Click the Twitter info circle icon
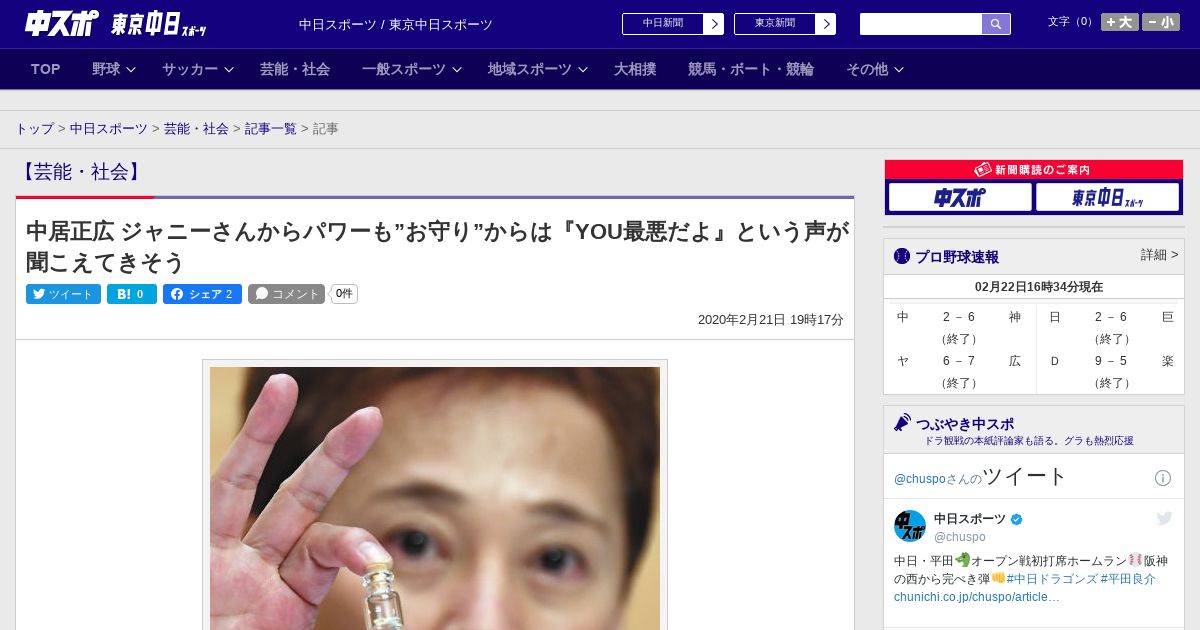 (x=1163, y=478)
